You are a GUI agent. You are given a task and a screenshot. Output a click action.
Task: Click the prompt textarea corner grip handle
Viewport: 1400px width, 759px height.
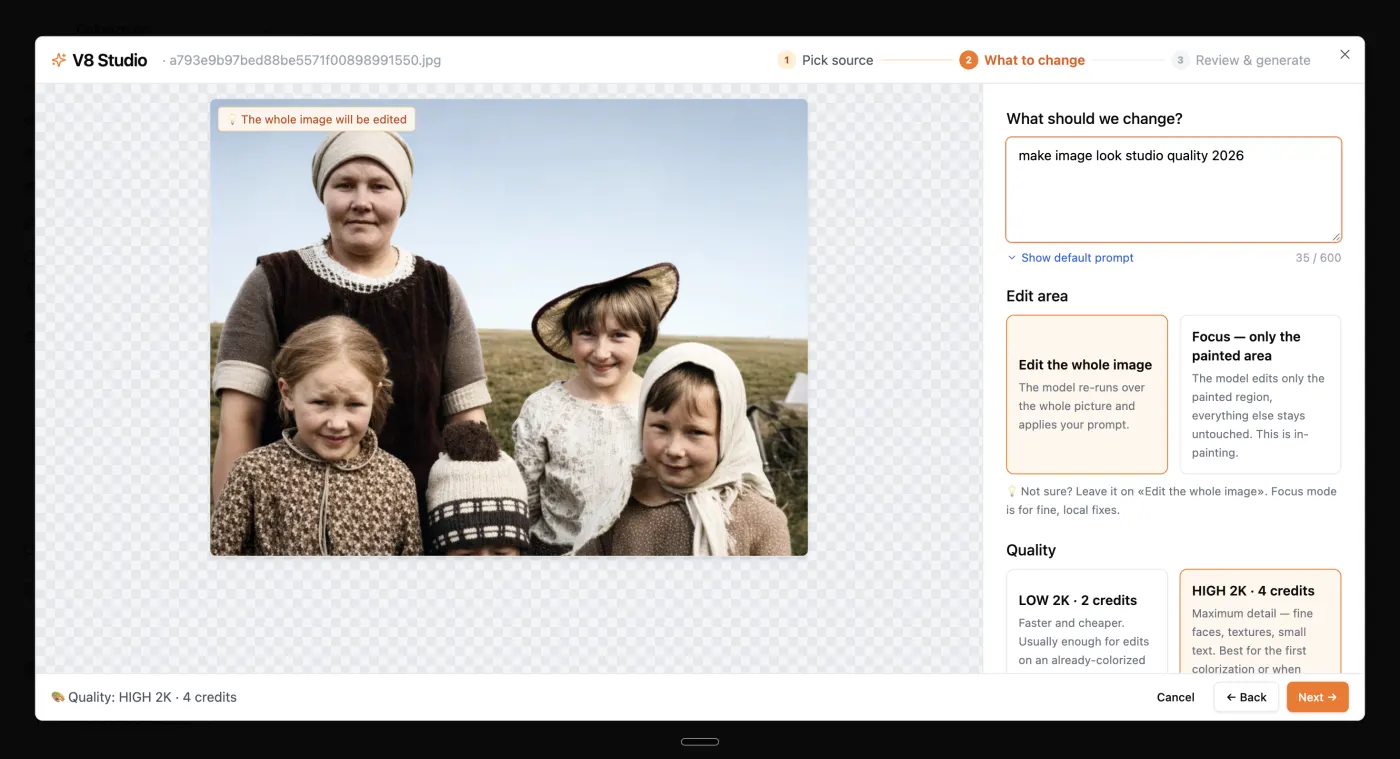(x=1335, y=236)
